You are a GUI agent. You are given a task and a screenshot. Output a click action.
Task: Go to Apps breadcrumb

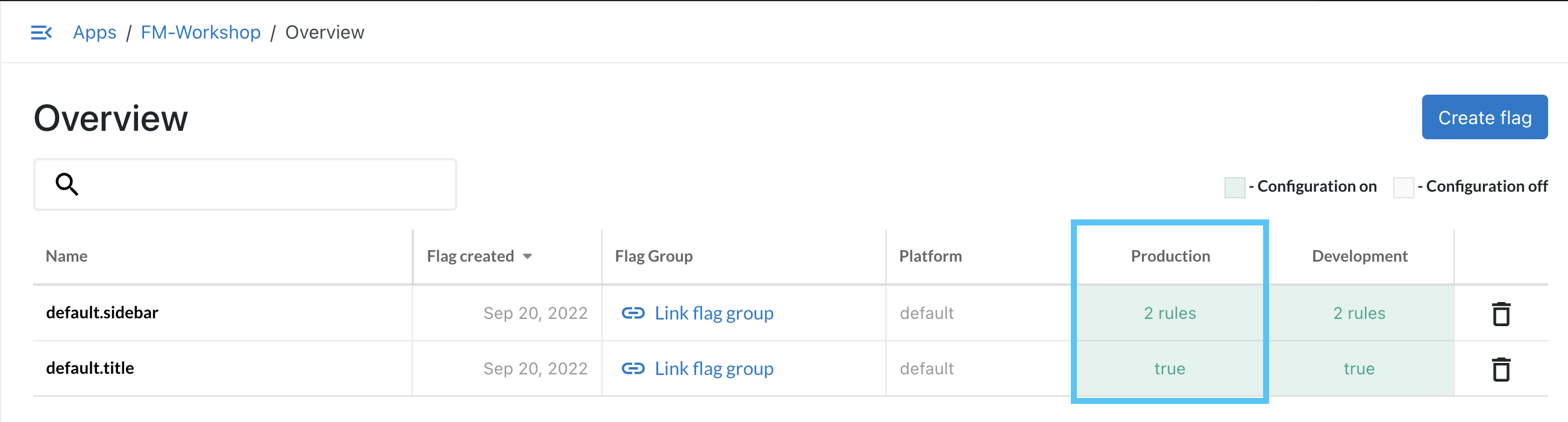click(95, 33)
